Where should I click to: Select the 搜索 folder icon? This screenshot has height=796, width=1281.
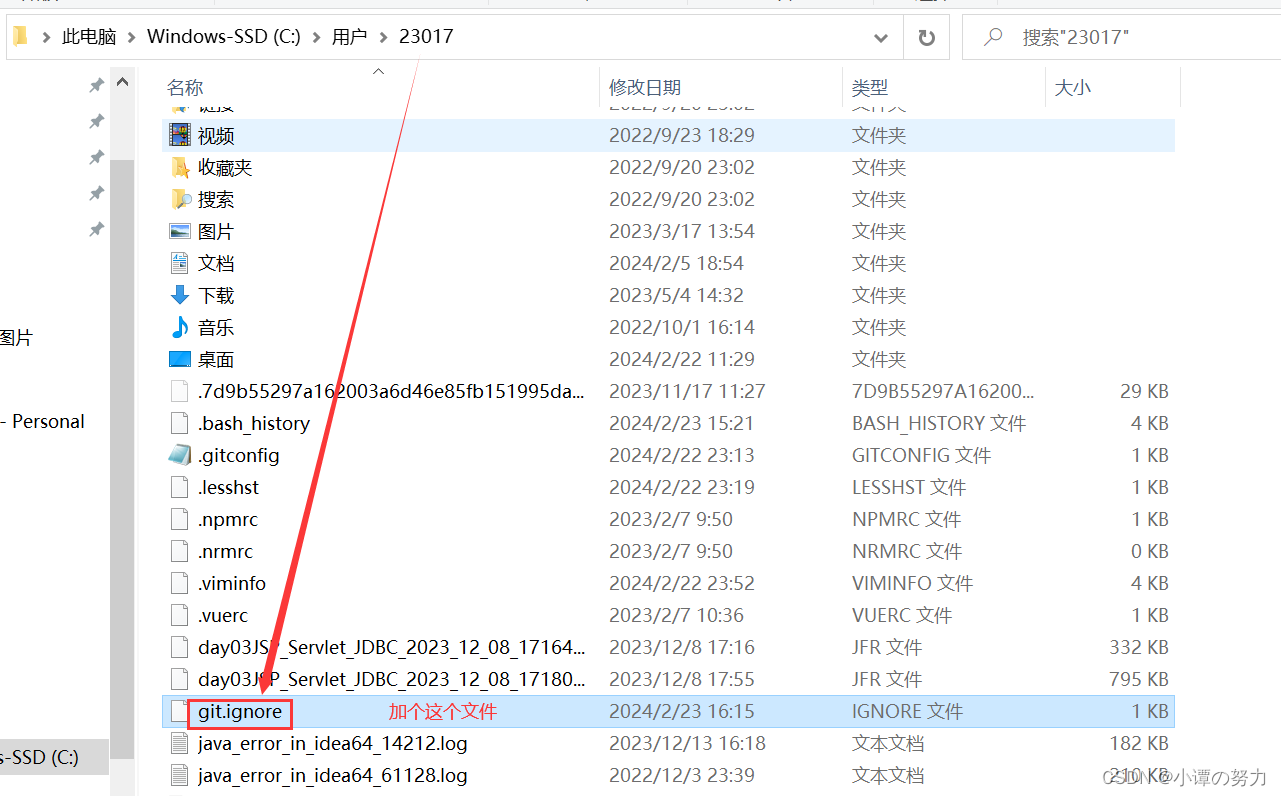(180, 199)
